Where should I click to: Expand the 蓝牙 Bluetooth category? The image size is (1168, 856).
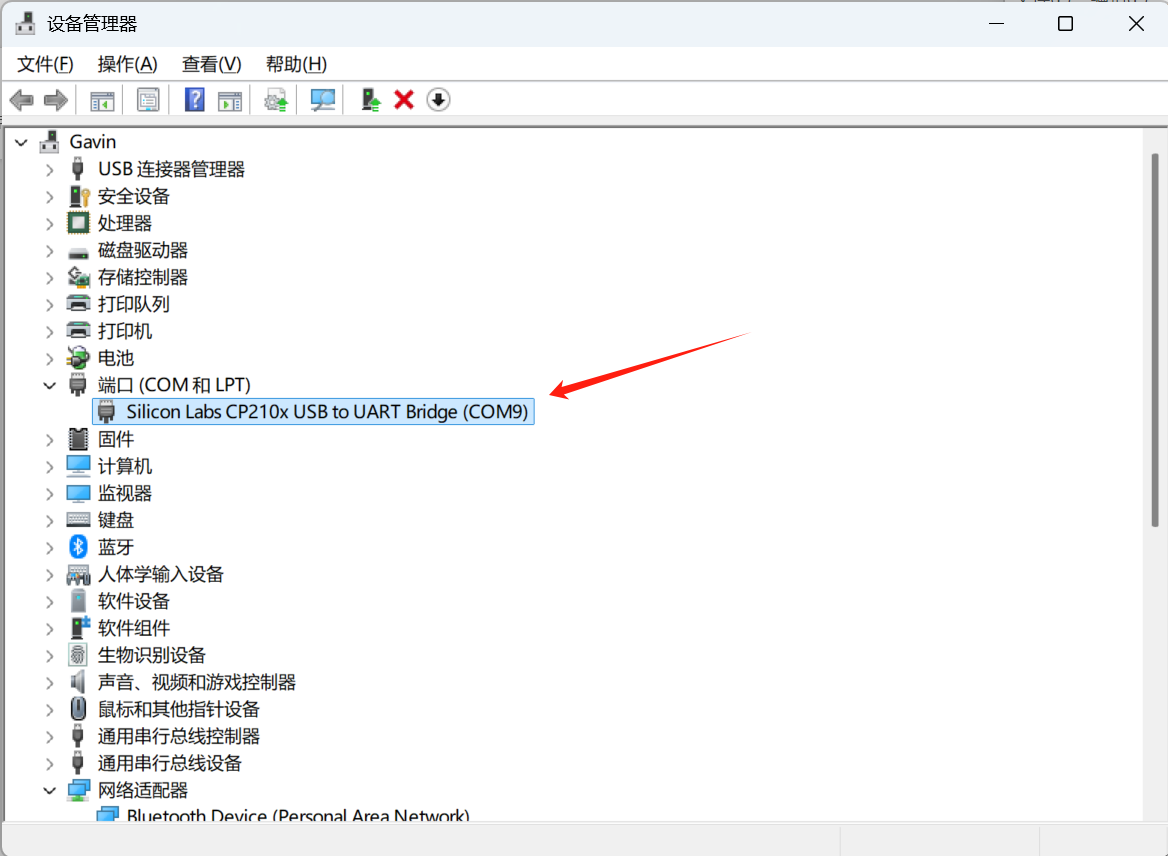pos(50,547)
